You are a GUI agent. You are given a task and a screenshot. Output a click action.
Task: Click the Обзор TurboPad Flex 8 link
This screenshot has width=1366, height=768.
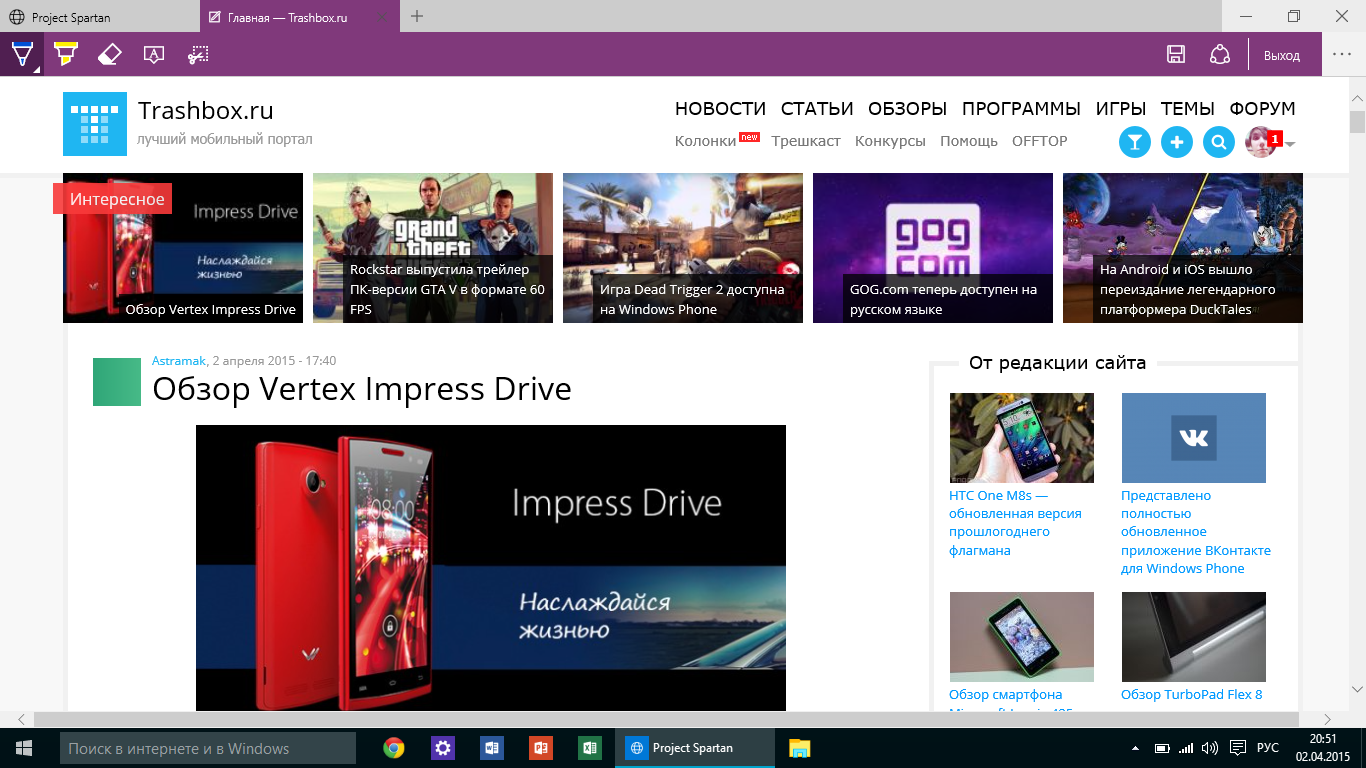(x=1192, y=694)
